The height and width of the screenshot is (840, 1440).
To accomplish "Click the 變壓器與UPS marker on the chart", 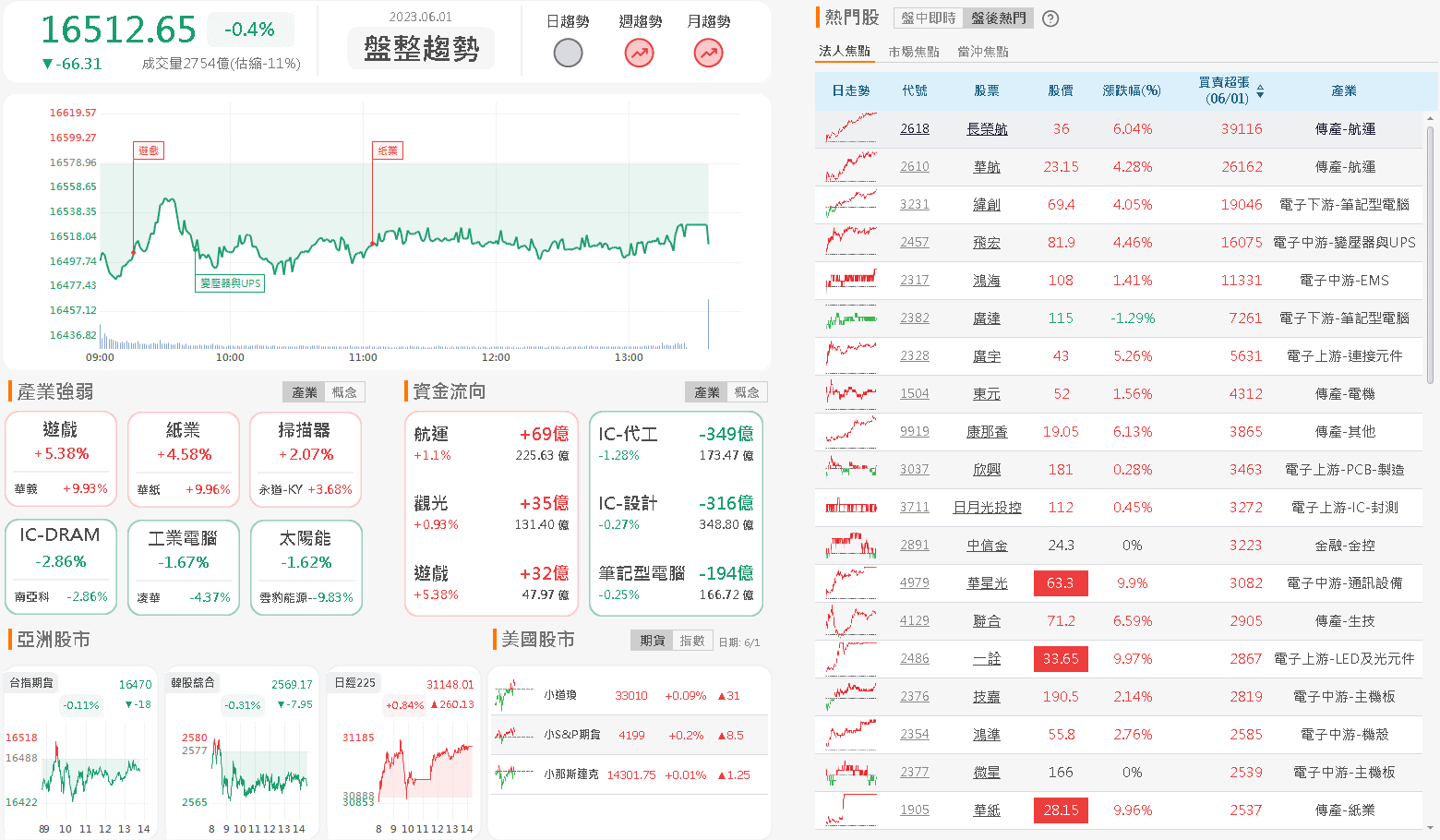I will (x=230, y=283).
